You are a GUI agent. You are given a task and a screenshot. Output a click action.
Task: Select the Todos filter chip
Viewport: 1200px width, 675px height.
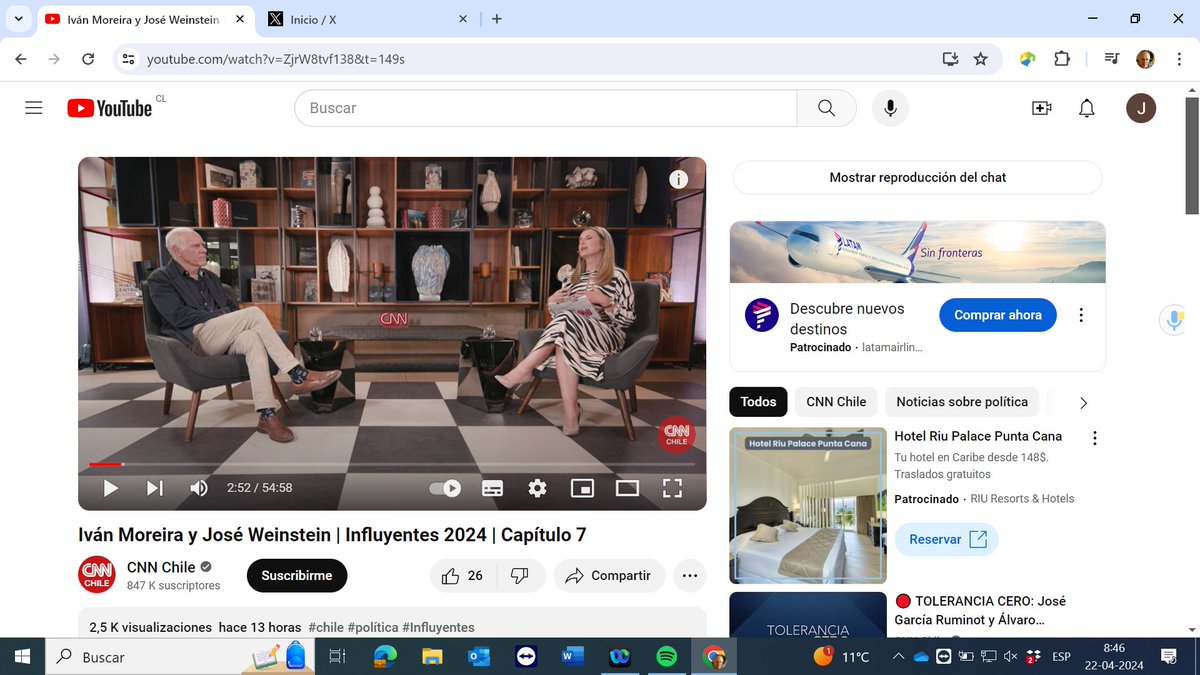pos(759,402)
